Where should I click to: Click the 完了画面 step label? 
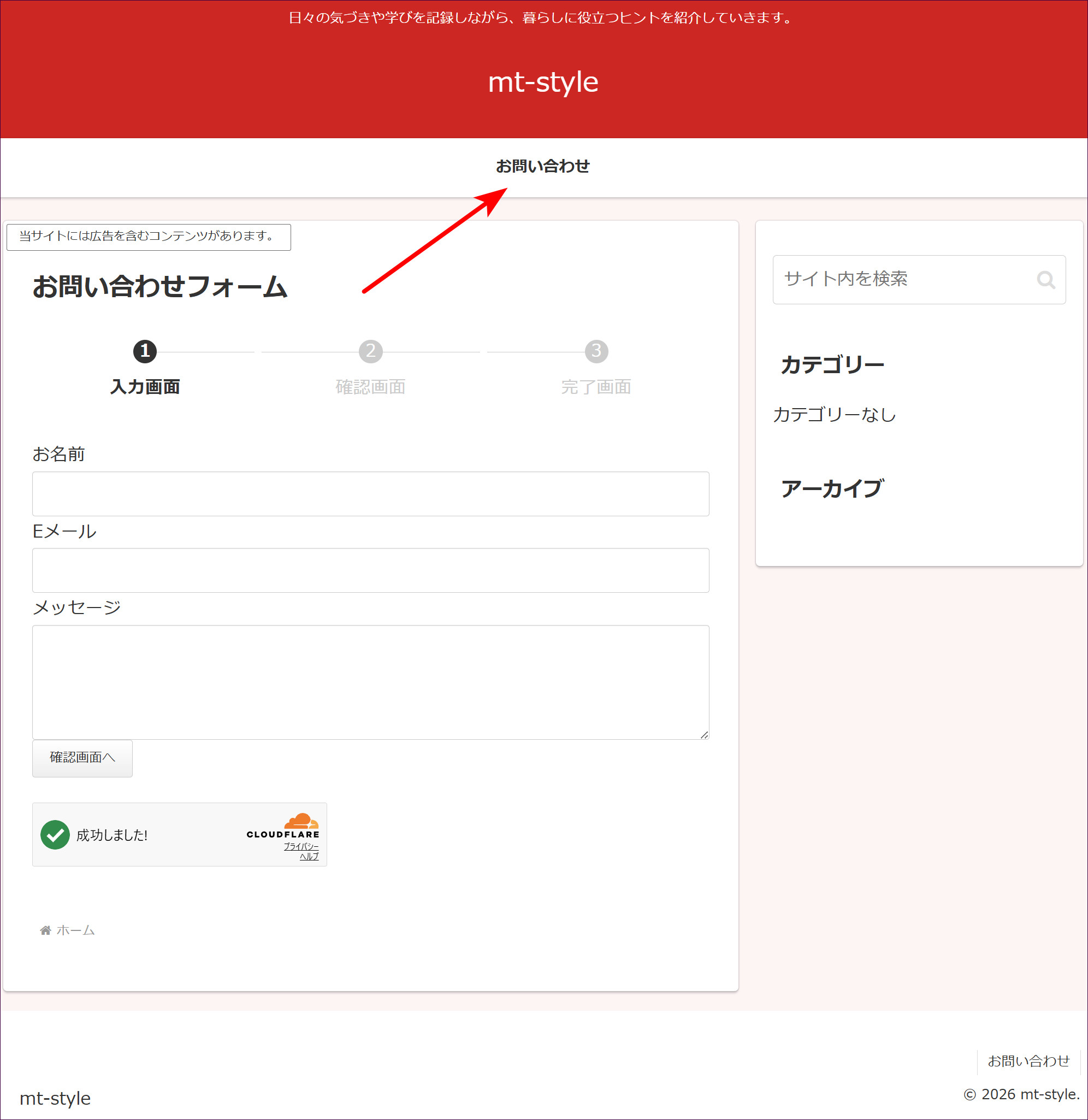point(596,387)
